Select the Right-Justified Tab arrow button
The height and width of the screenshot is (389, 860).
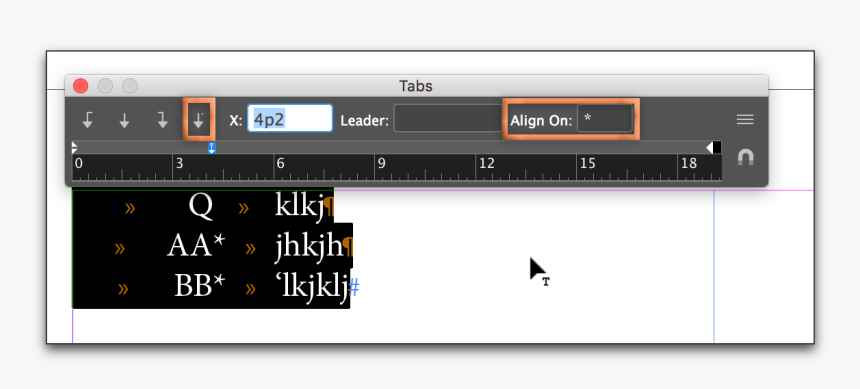[x=162, y=120]
